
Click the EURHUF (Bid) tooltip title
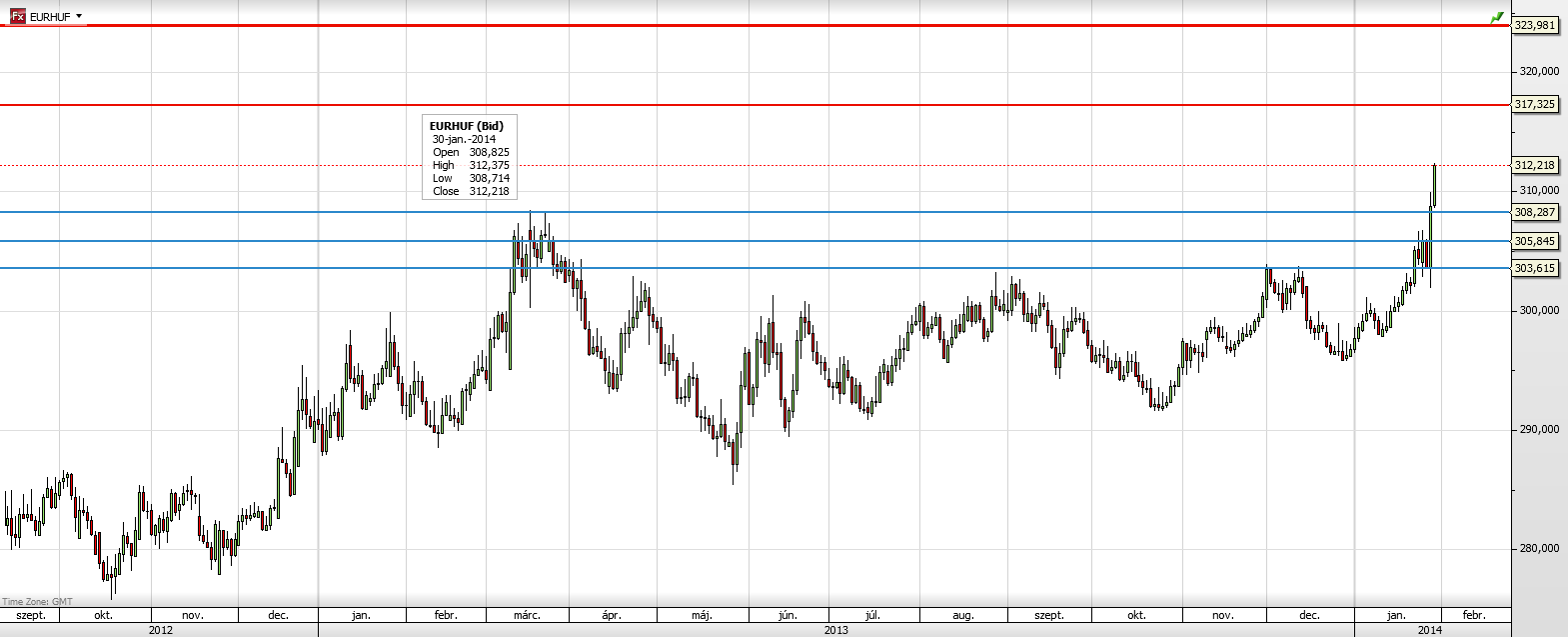pos(467,126)
